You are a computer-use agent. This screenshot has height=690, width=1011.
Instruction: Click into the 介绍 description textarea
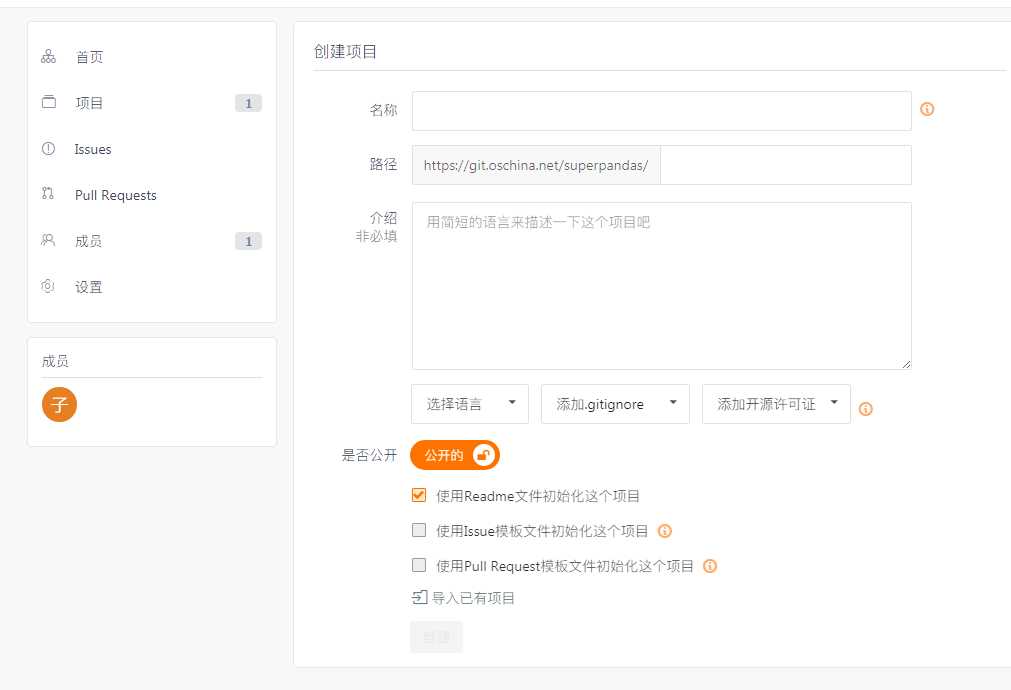point(662,286)
